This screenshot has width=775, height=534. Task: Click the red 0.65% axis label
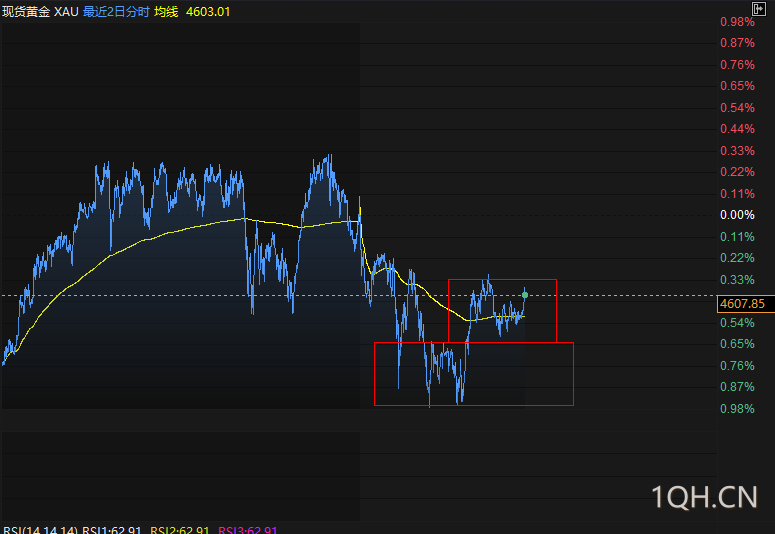tap(737, 86)
